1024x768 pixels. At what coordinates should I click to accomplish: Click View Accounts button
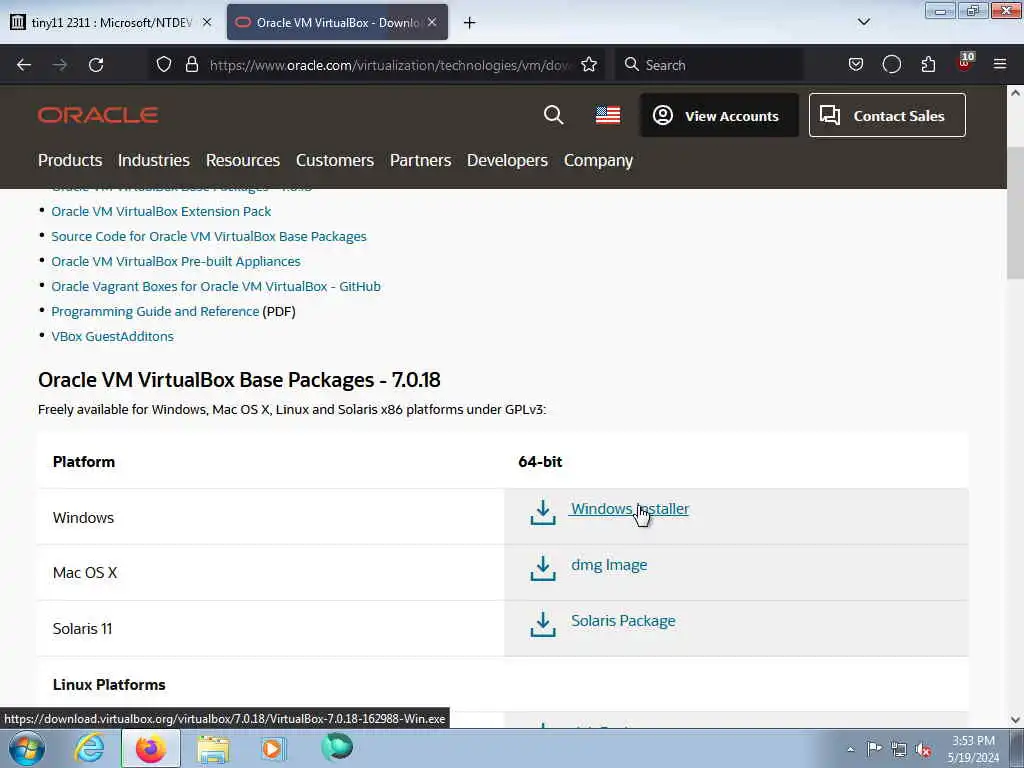(719, 116)
